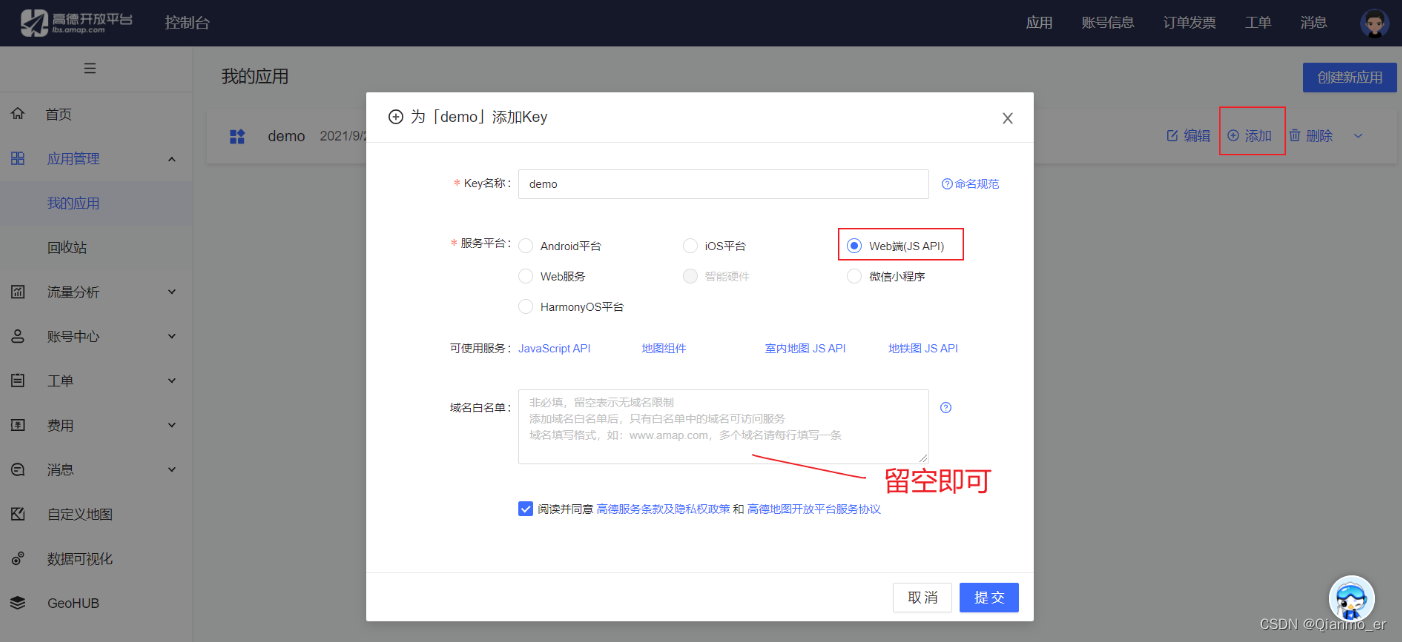Open 账号信息 in the top navigation
Image resolution: width=1402 pixels, height=642 pixels.
[x=1108, y=22]
